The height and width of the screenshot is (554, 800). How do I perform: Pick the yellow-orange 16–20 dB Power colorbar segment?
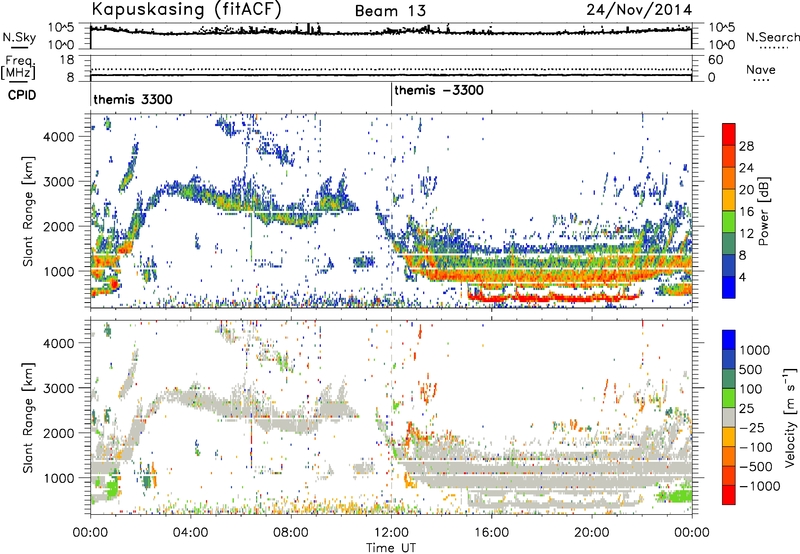pyautogui.click(x=729, y=199)
